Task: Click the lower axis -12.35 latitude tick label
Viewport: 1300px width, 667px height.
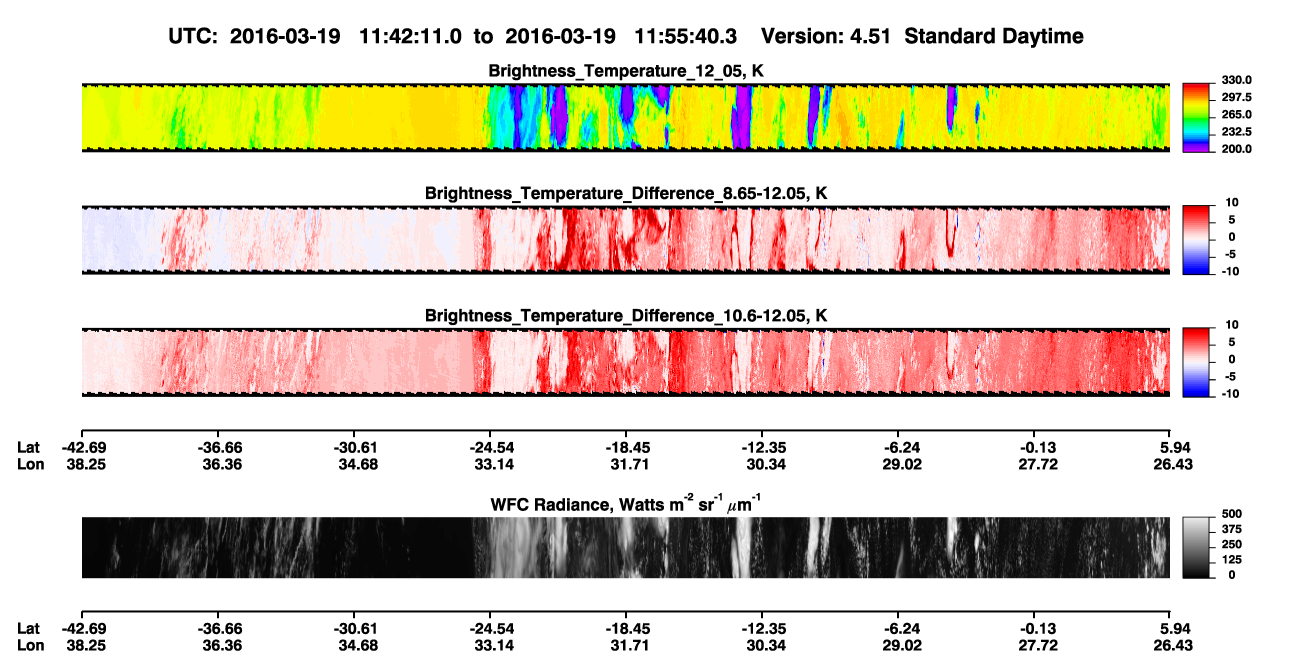Action: 762,628
